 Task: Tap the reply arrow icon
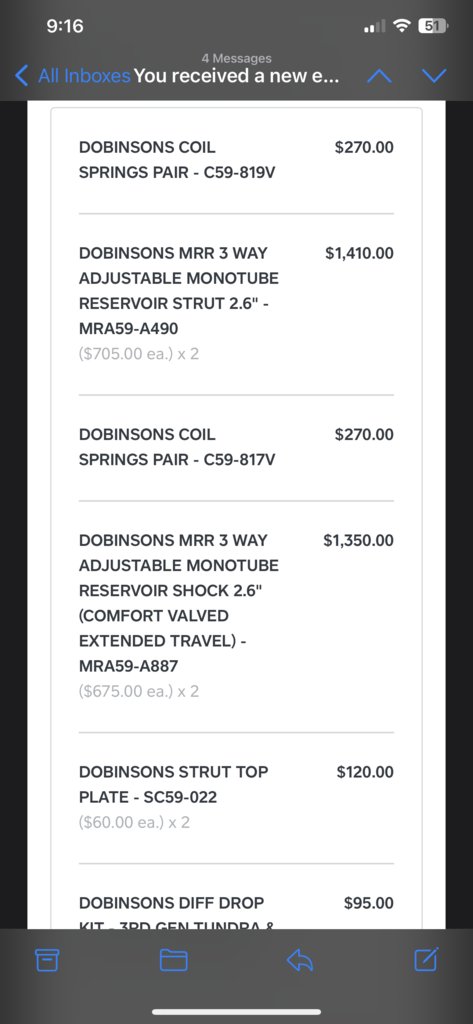click(x=300, y=959)
